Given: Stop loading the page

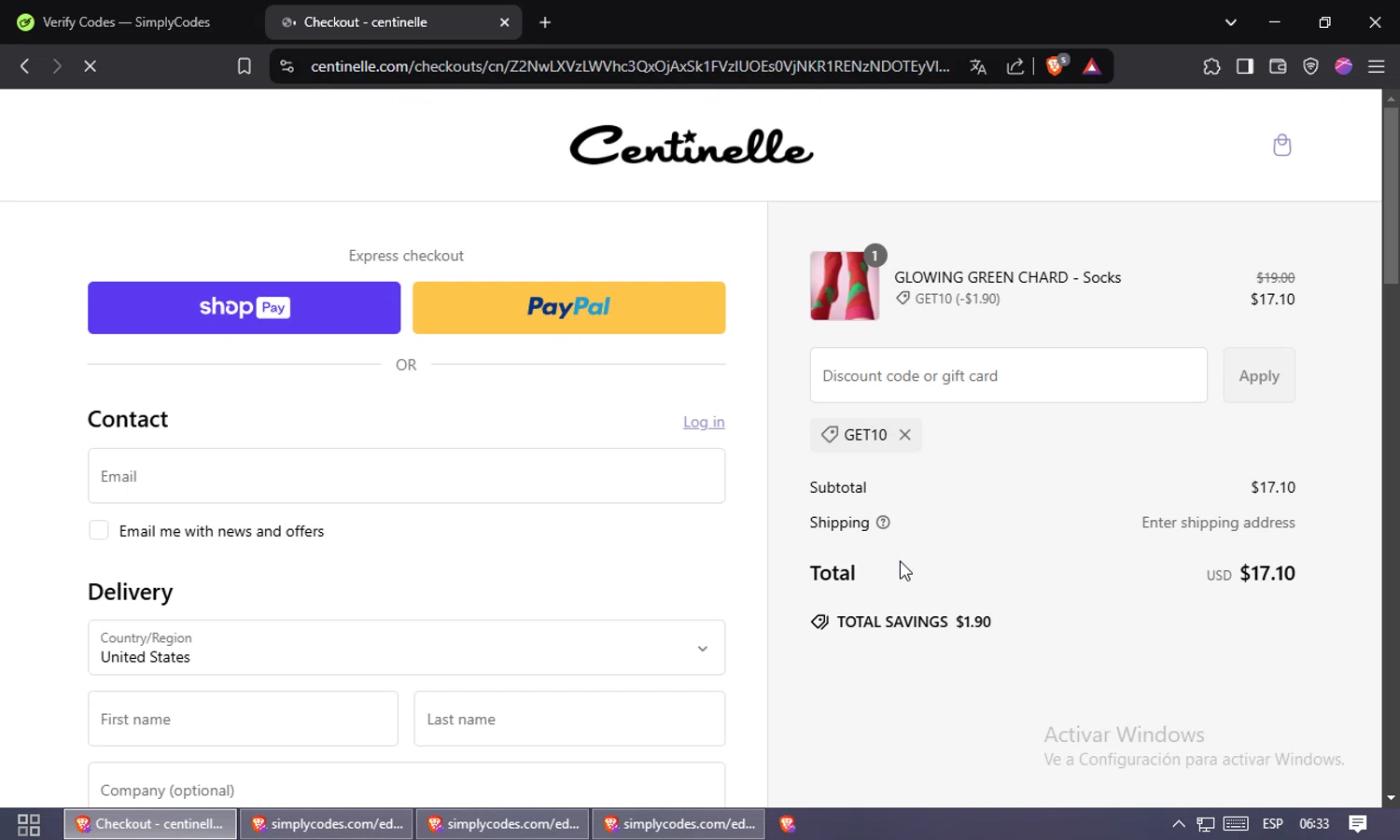Looking at the screenshot, I should (x=90, y=66).
